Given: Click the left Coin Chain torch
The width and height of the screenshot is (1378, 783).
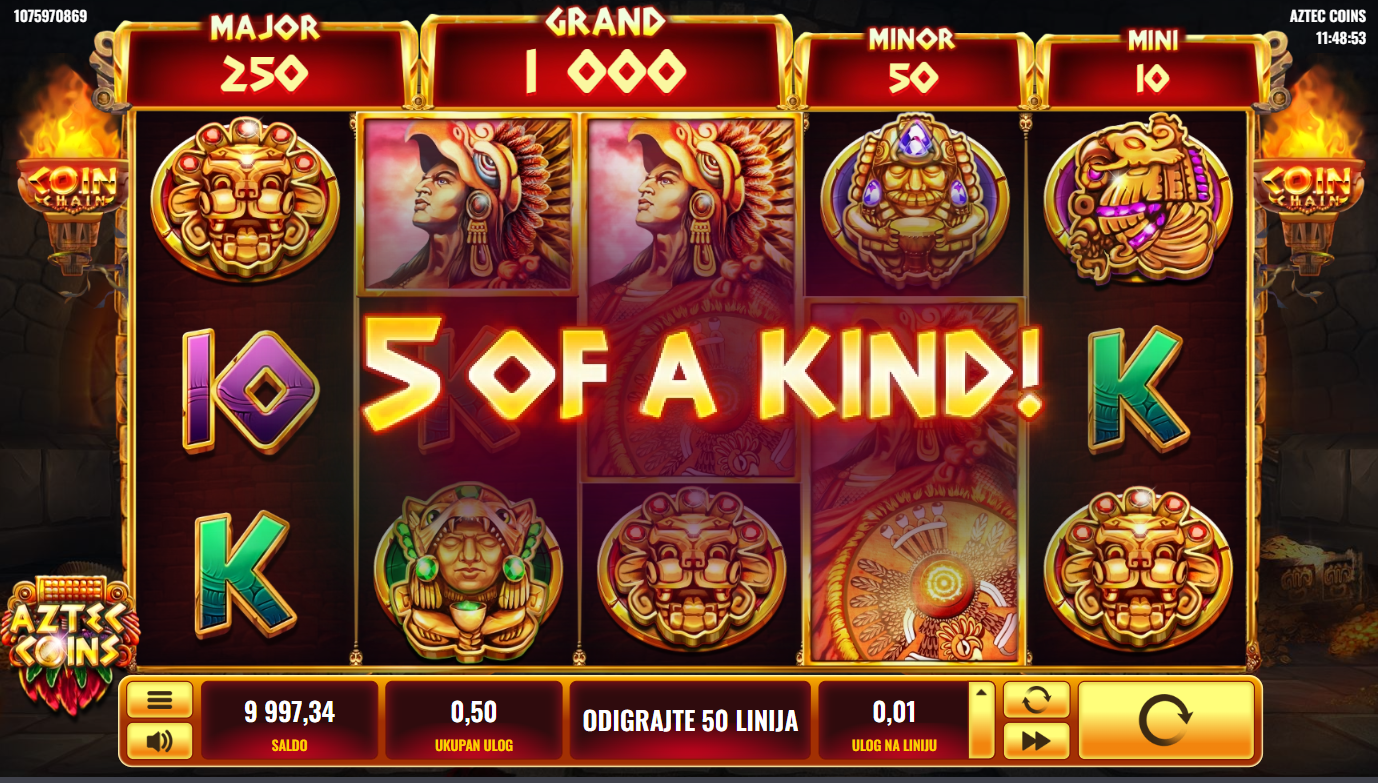Looking at the screenshot, I should 72,180.
